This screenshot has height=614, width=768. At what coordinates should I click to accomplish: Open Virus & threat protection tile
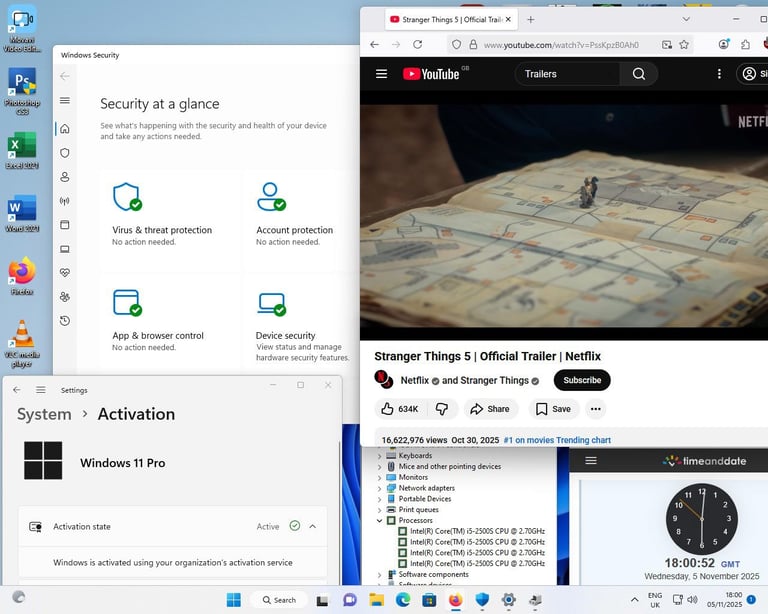[168, 219]
